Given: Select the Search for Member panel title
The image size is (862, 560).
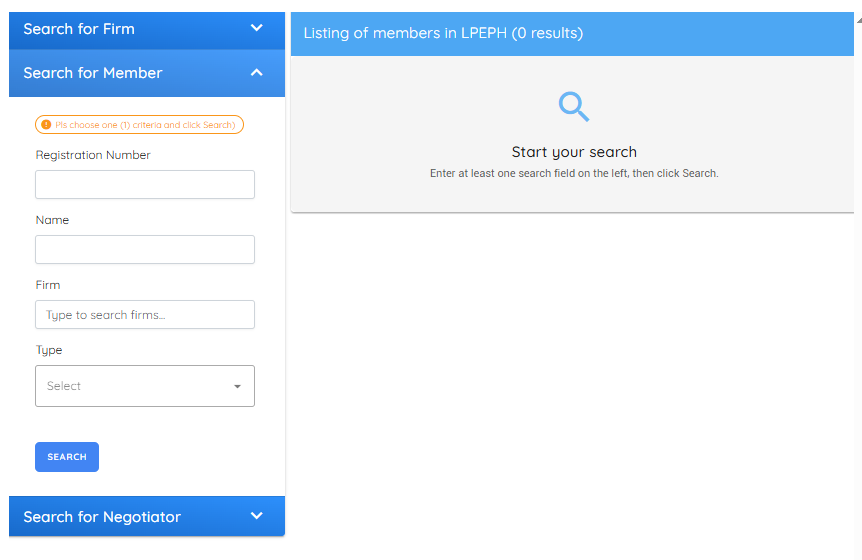Looking at the screenshot, I should coord(93,73).
